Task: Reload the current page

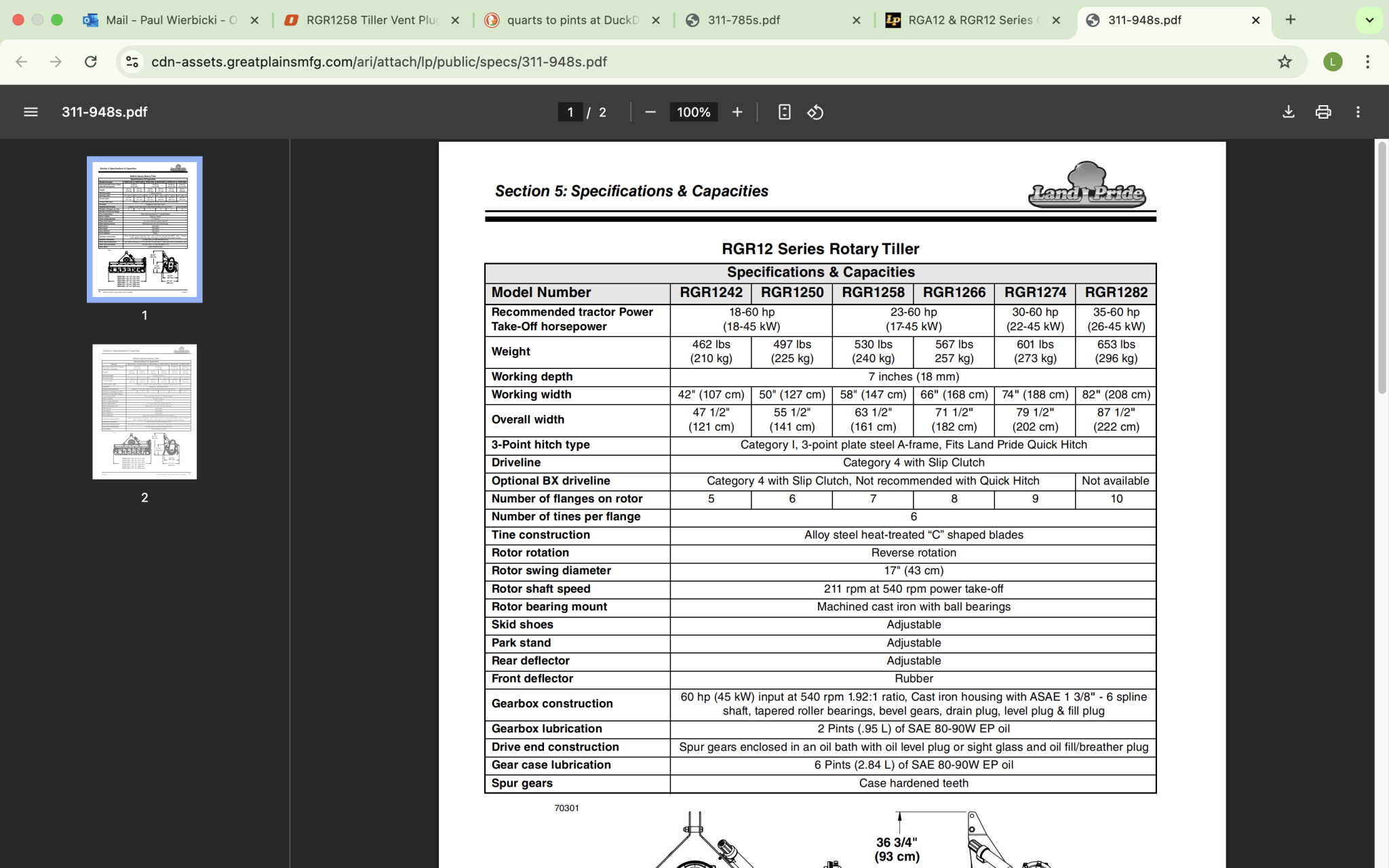Action: pyautogui.click(x=90, y=62)
